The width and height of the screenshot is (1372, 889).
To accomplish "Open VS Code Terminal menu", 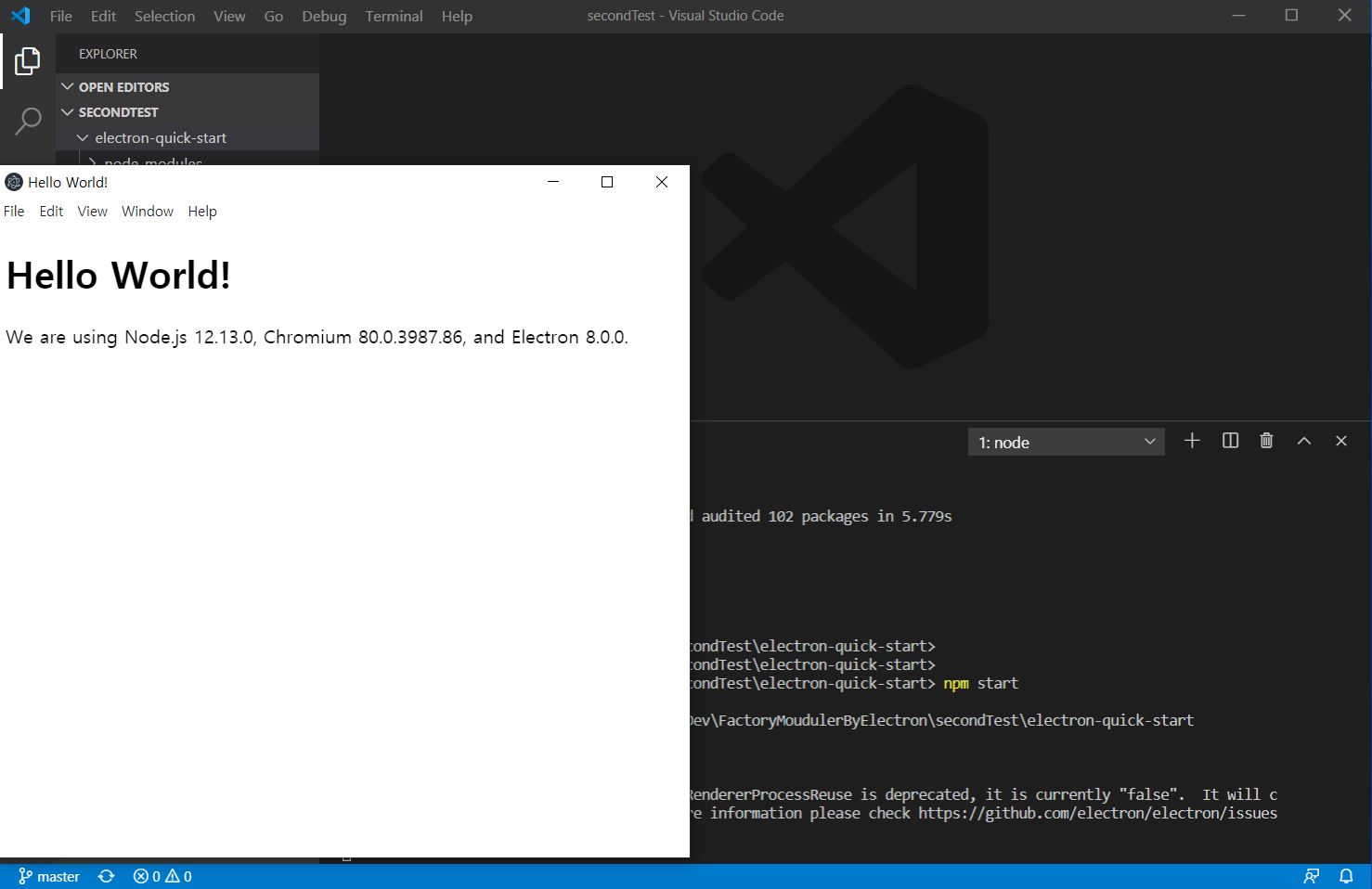I will tap(394, 16).
